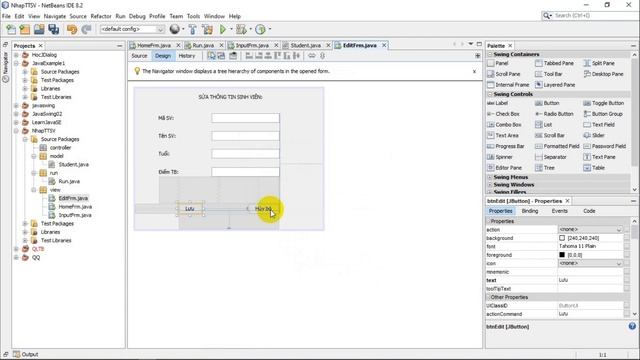Expand the Swing Windows palette section
This screenshot has width=640, height=360.
click(x=490, y=184)
